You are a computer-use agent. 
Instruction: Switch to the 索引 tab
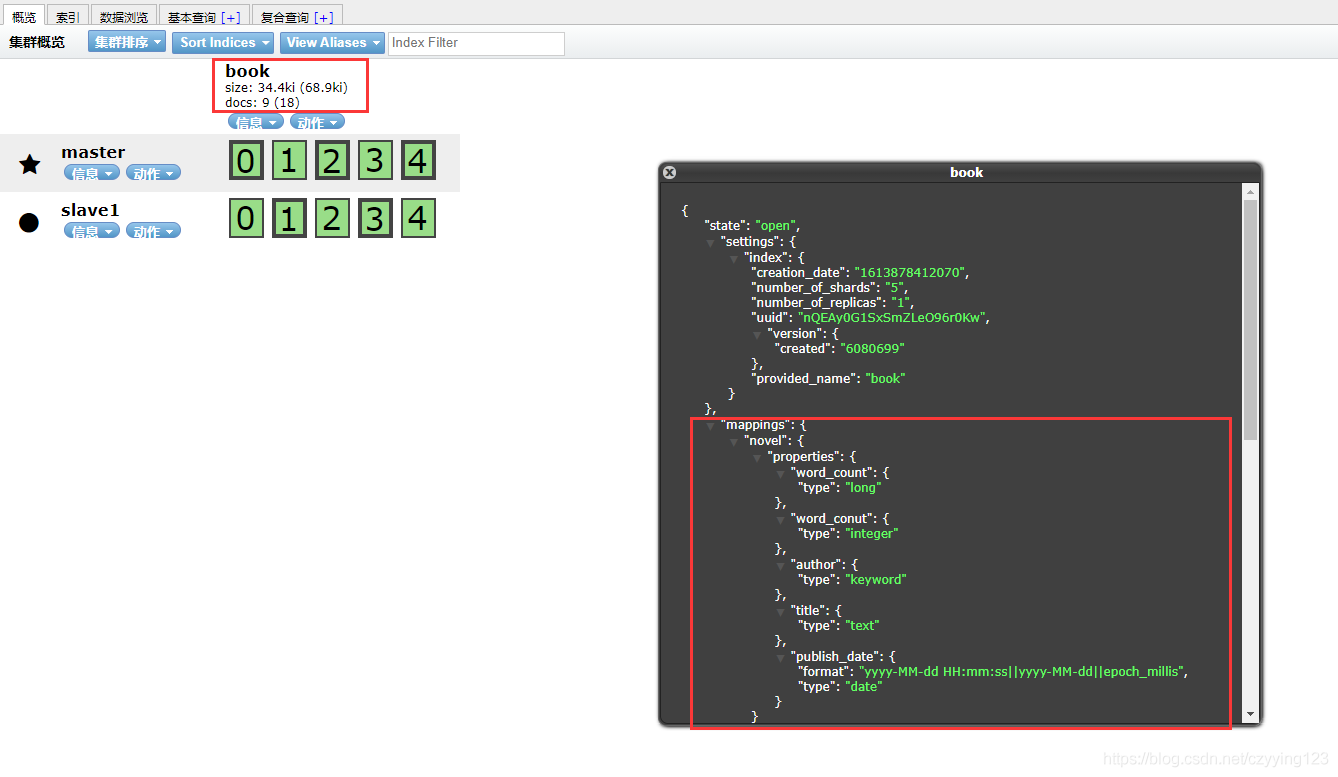[68, 16]
